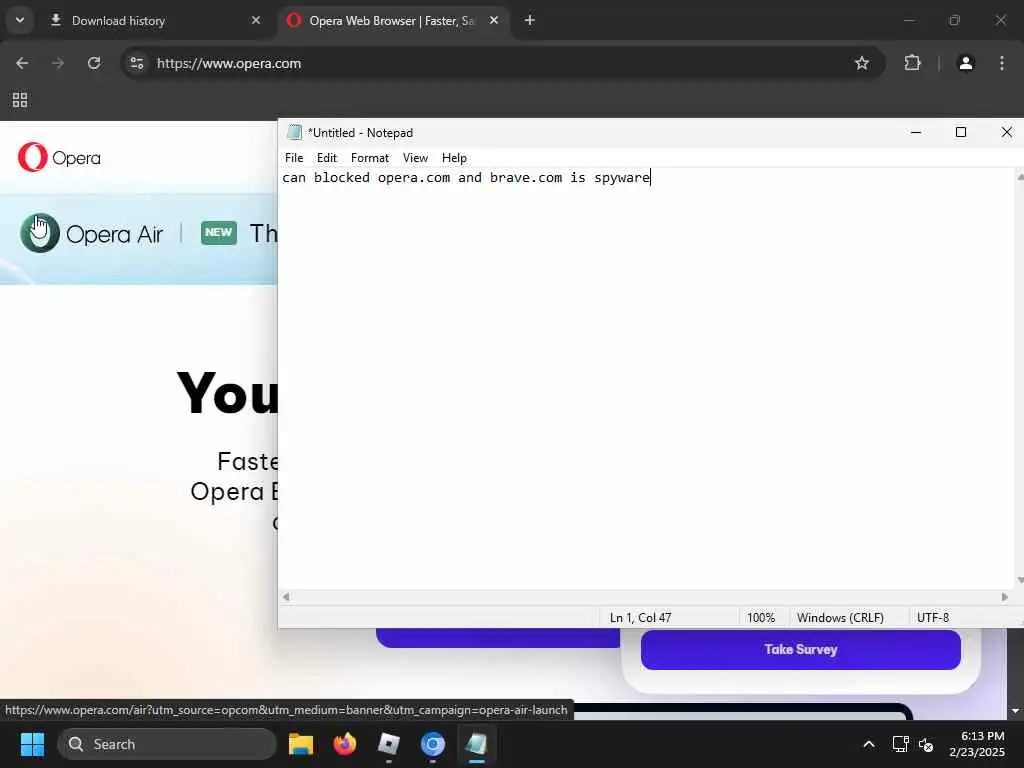Screen dimensions: 1024x768
Task: Click the Ln 1, Col 47 status entry
Action: pyautogui.click(x=640, y=618)
